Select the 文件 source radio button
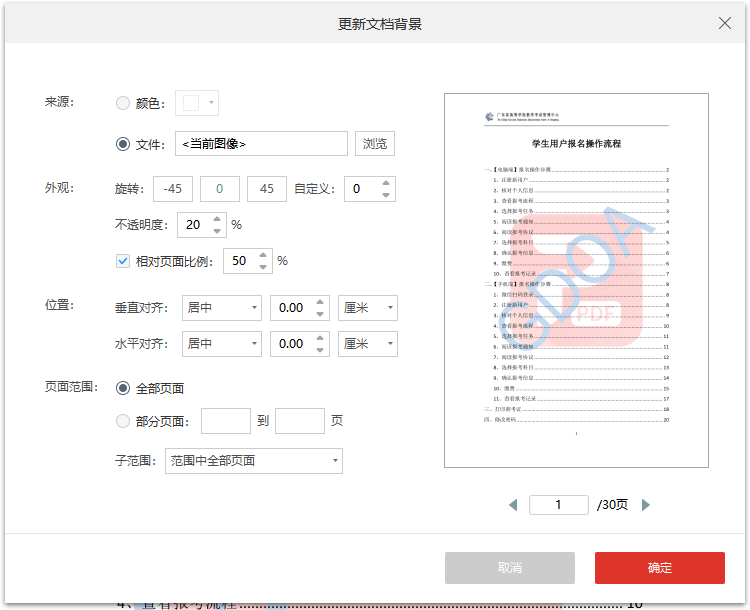The height and width of the screenshot is (610, 750). [123, 144]
